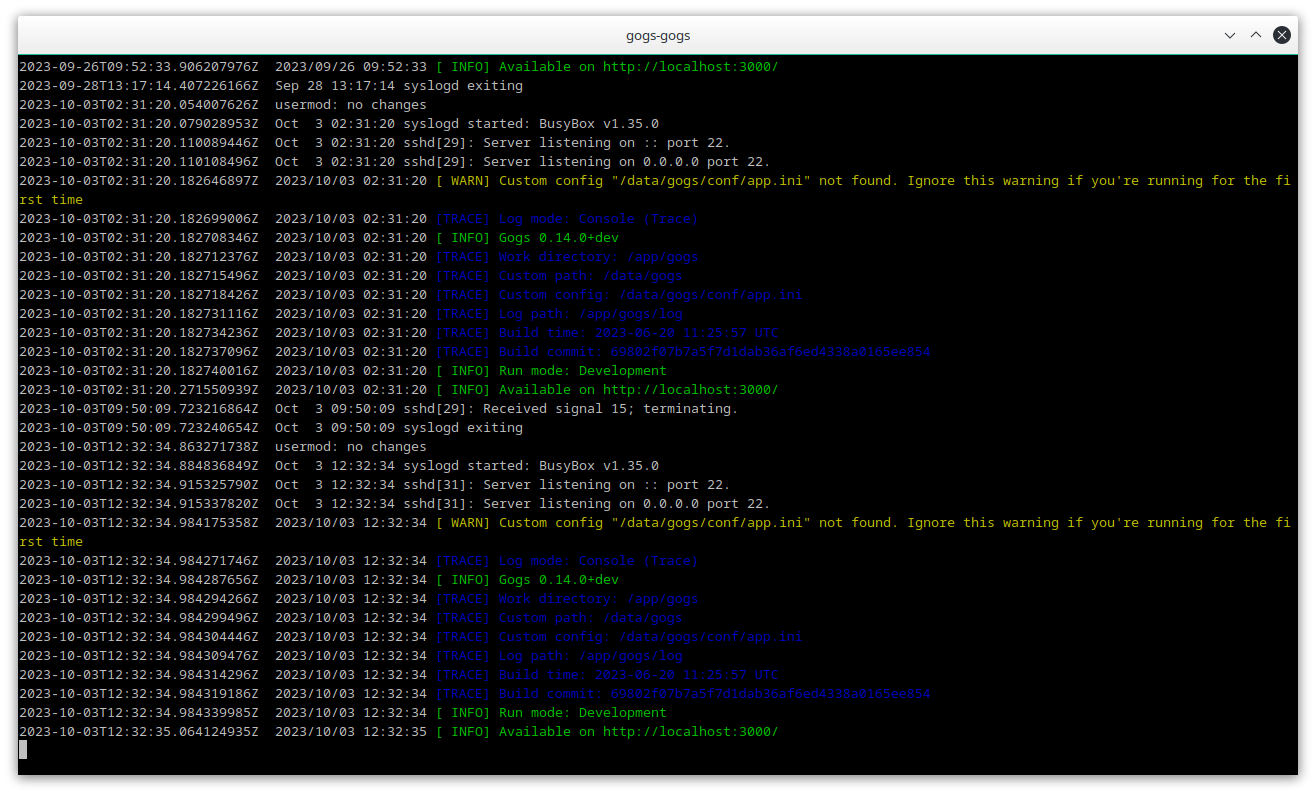Image resolution: width=1316 pixels, height=795 pixels.
Task: Select the 12:32:34 TRACE Custom config line
Action: 411,637
